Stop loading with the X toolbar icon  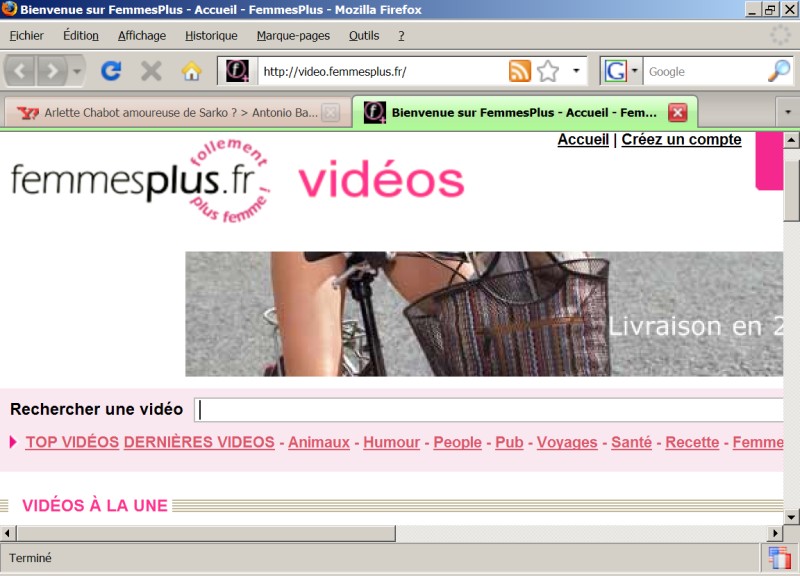[151, 71]
